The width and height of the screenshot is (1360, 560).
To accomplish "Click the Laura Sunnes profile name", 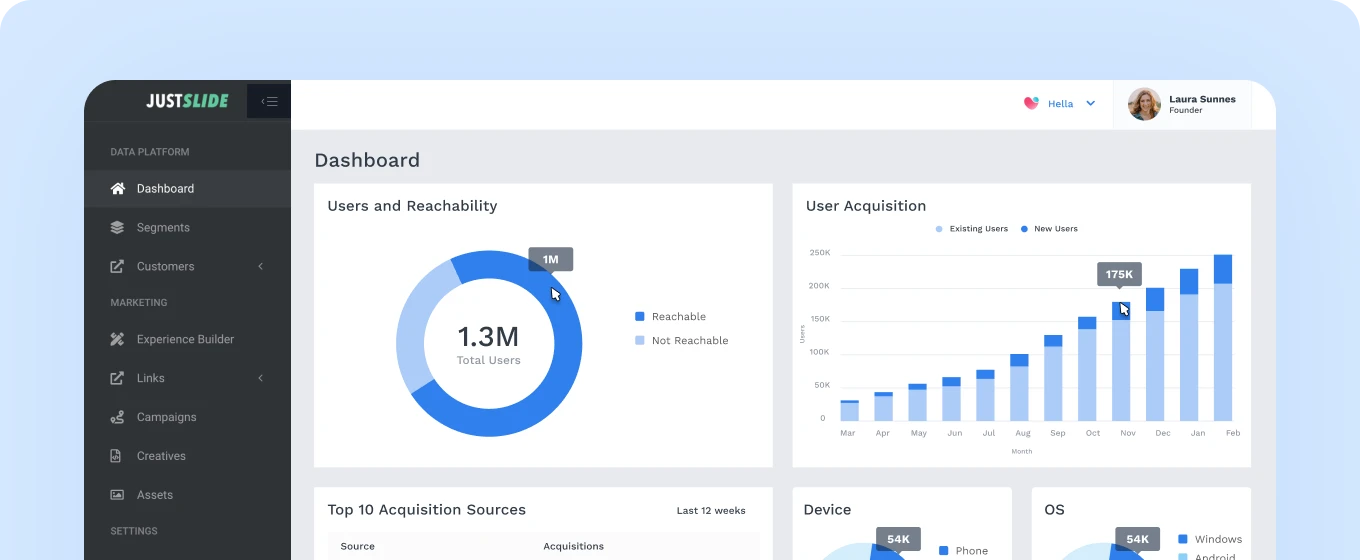I will [x=1202, y=99].
